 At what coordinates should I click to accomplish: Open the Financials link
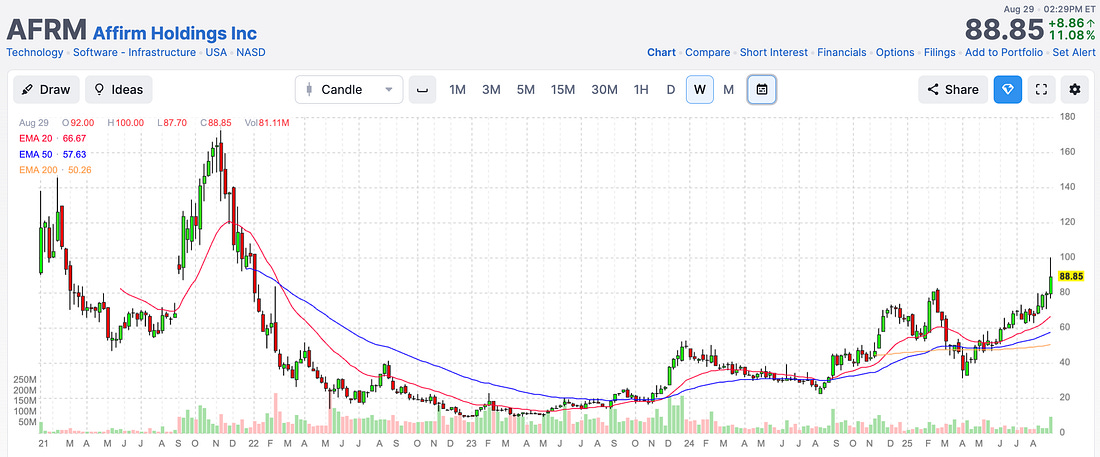pos(842,53)
